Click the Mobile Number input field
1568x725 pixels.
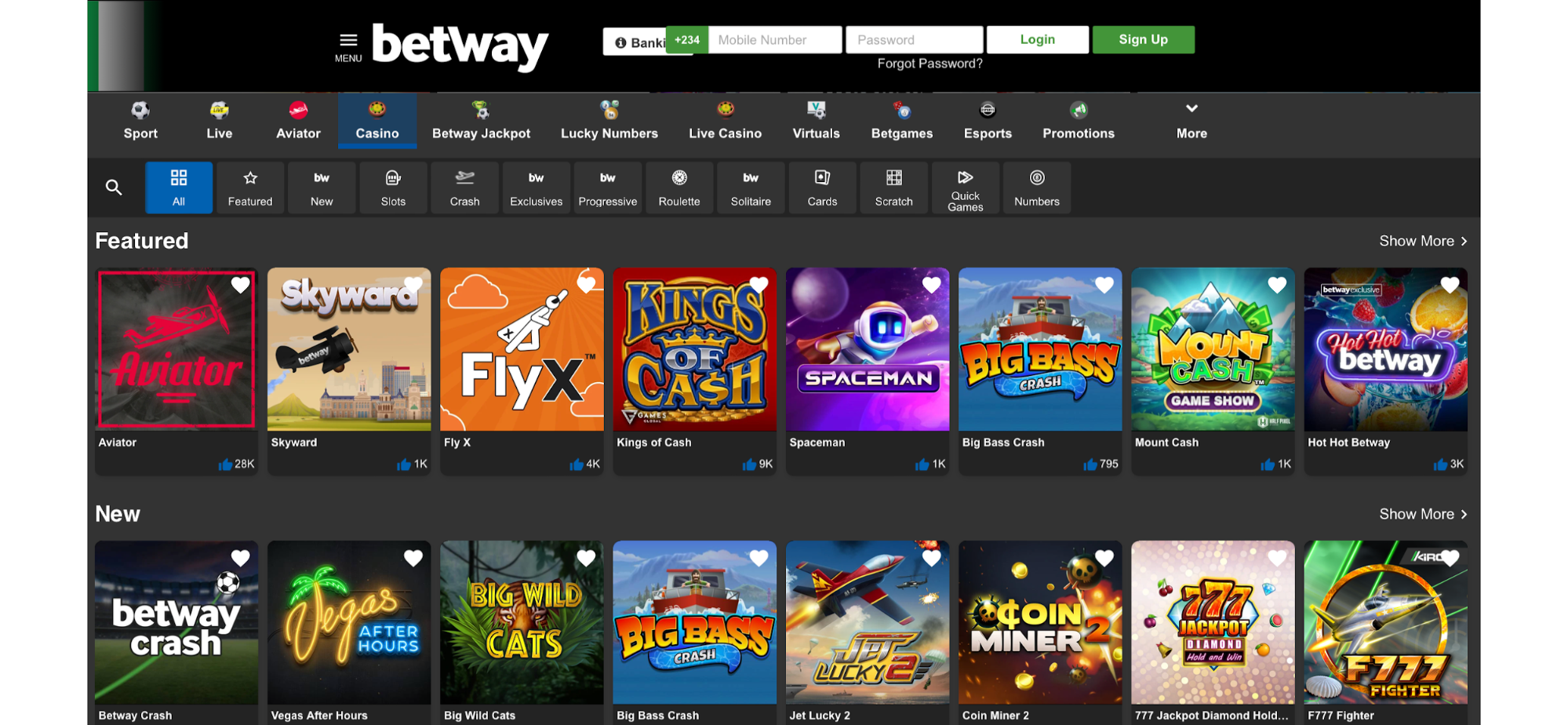click(774, 39)
